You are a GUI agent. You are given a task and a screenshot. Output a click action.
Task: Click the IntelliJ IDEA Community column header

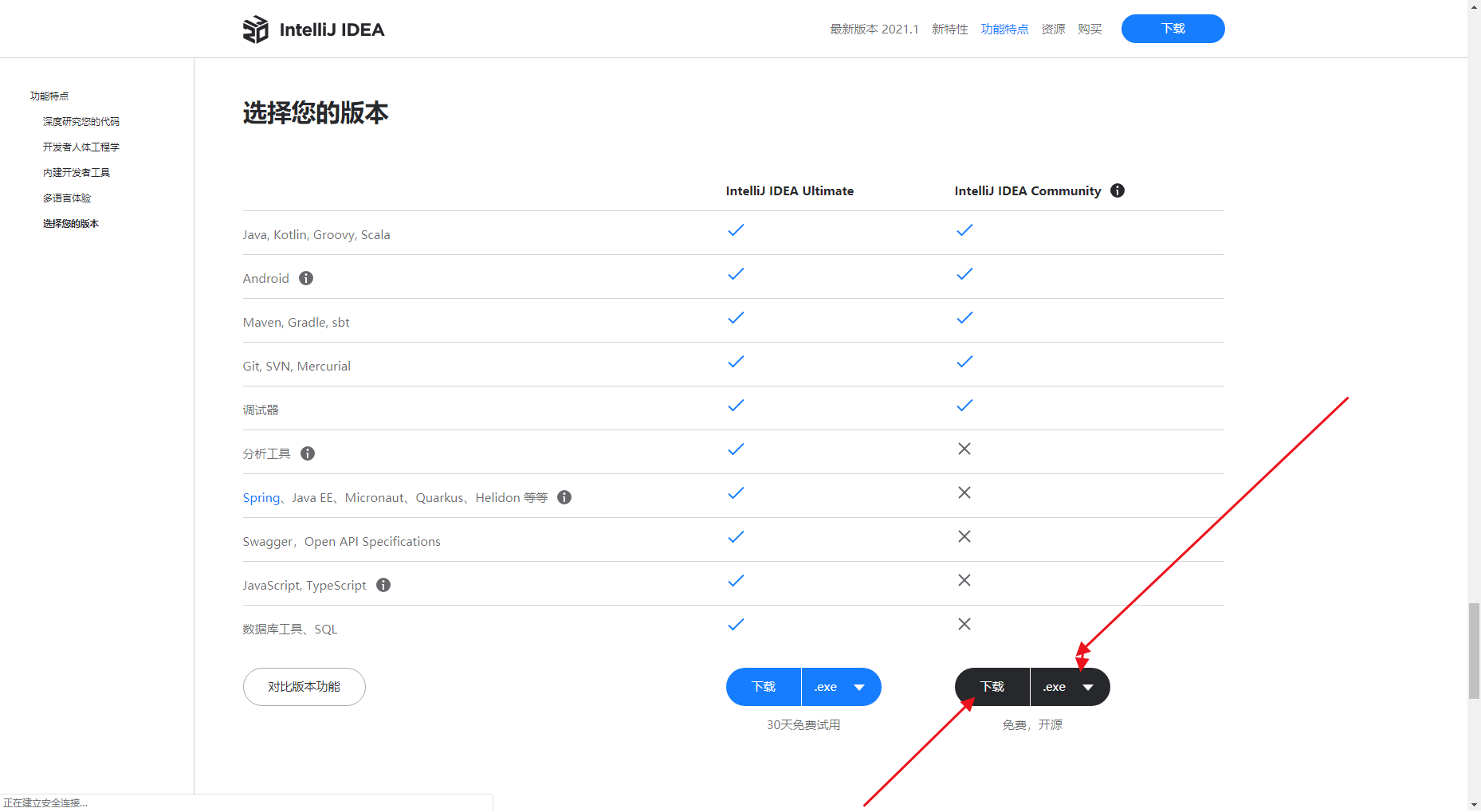point(1027,191)
